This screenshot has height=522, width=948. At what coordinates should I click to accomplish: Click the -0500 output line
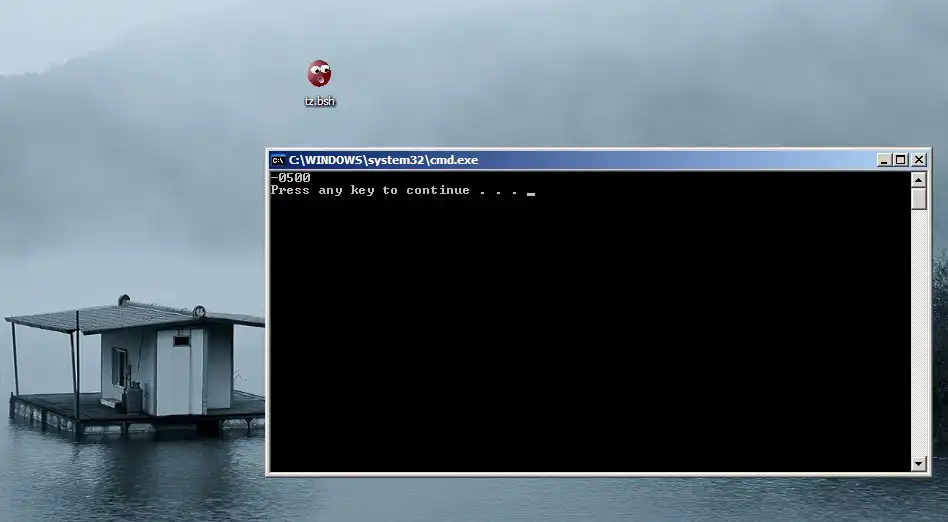291,177
